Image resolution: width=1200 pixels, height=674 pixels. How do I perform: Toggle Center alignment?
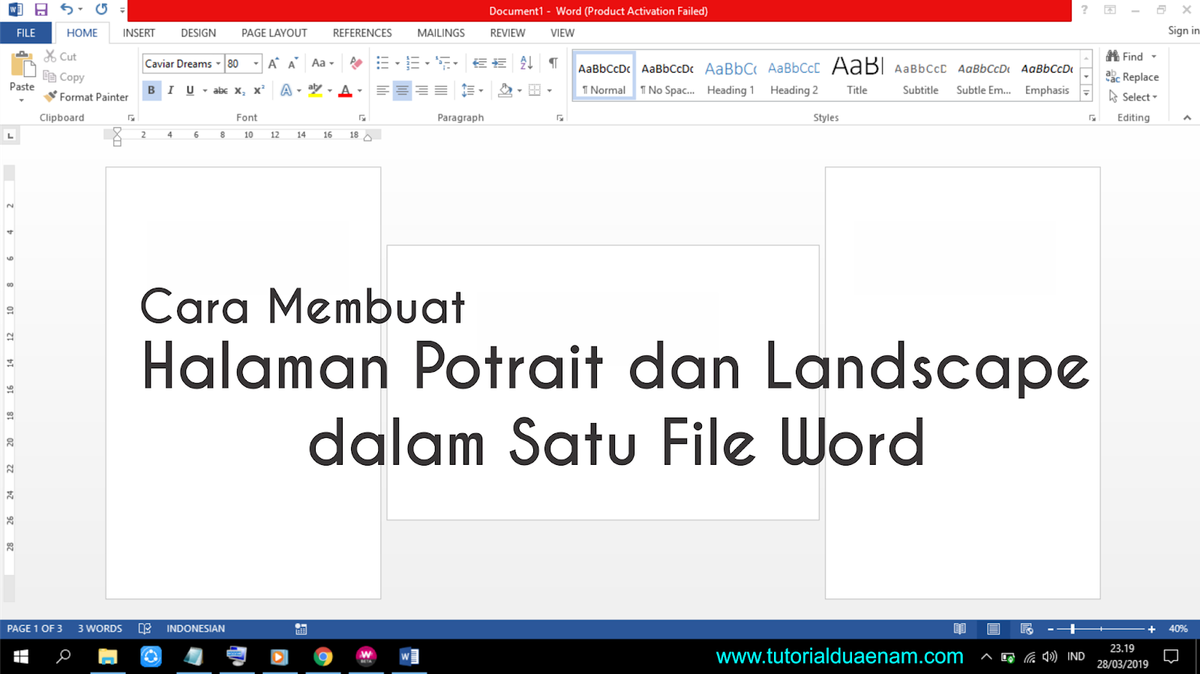402,90
